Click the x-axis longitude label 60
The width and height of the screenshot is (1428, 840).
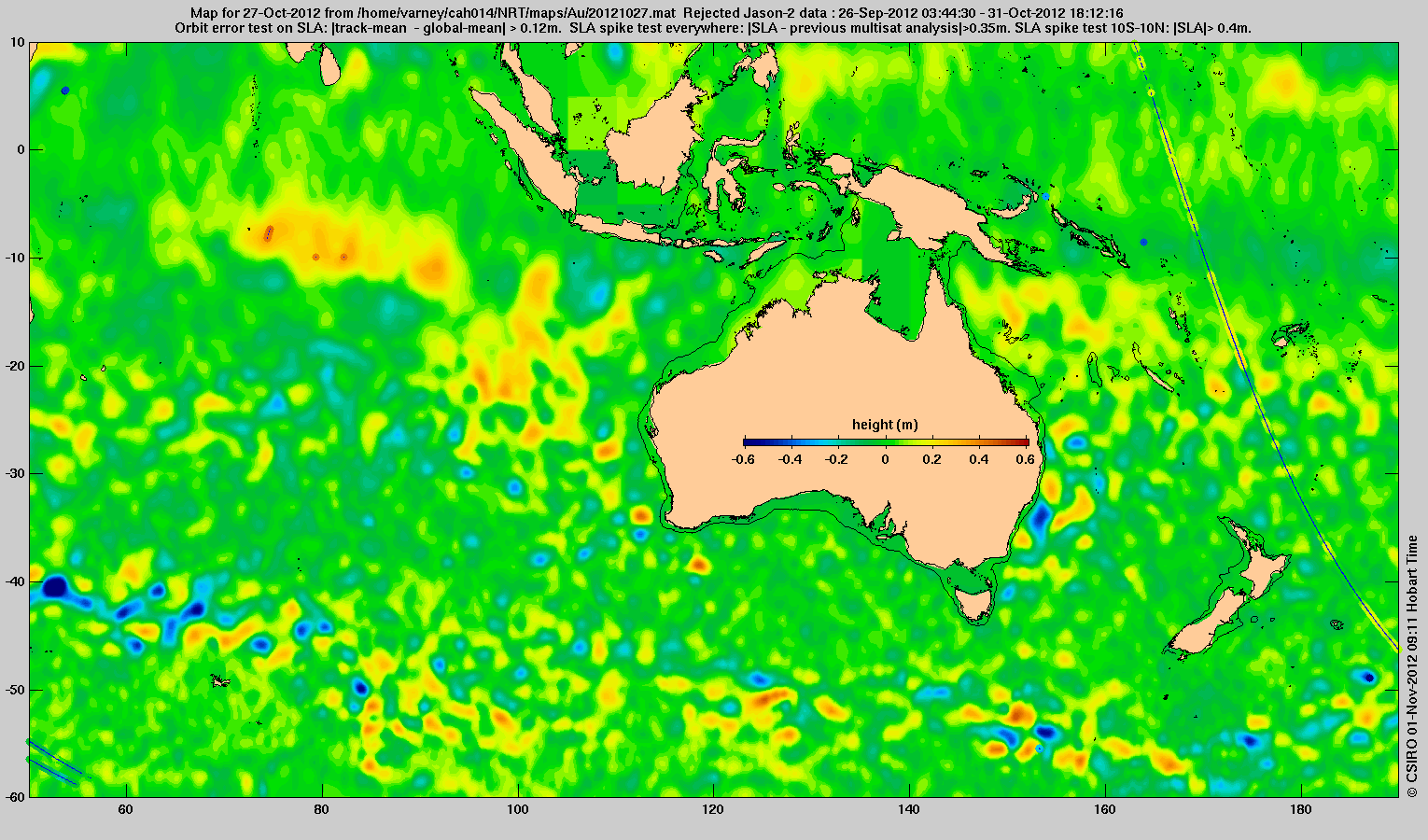(x=126, y=810)
